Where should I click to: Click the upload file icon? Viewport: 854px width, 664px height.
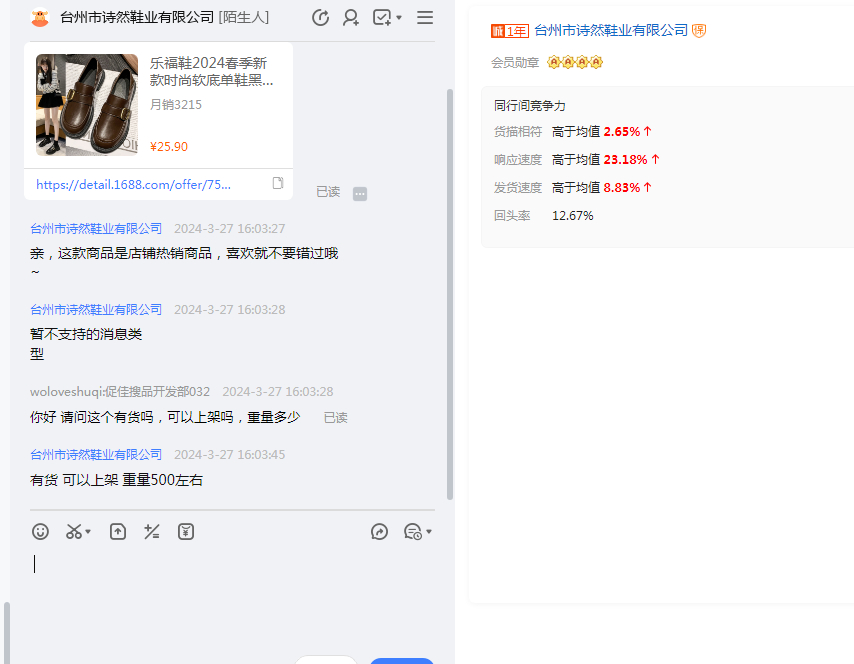118,532
